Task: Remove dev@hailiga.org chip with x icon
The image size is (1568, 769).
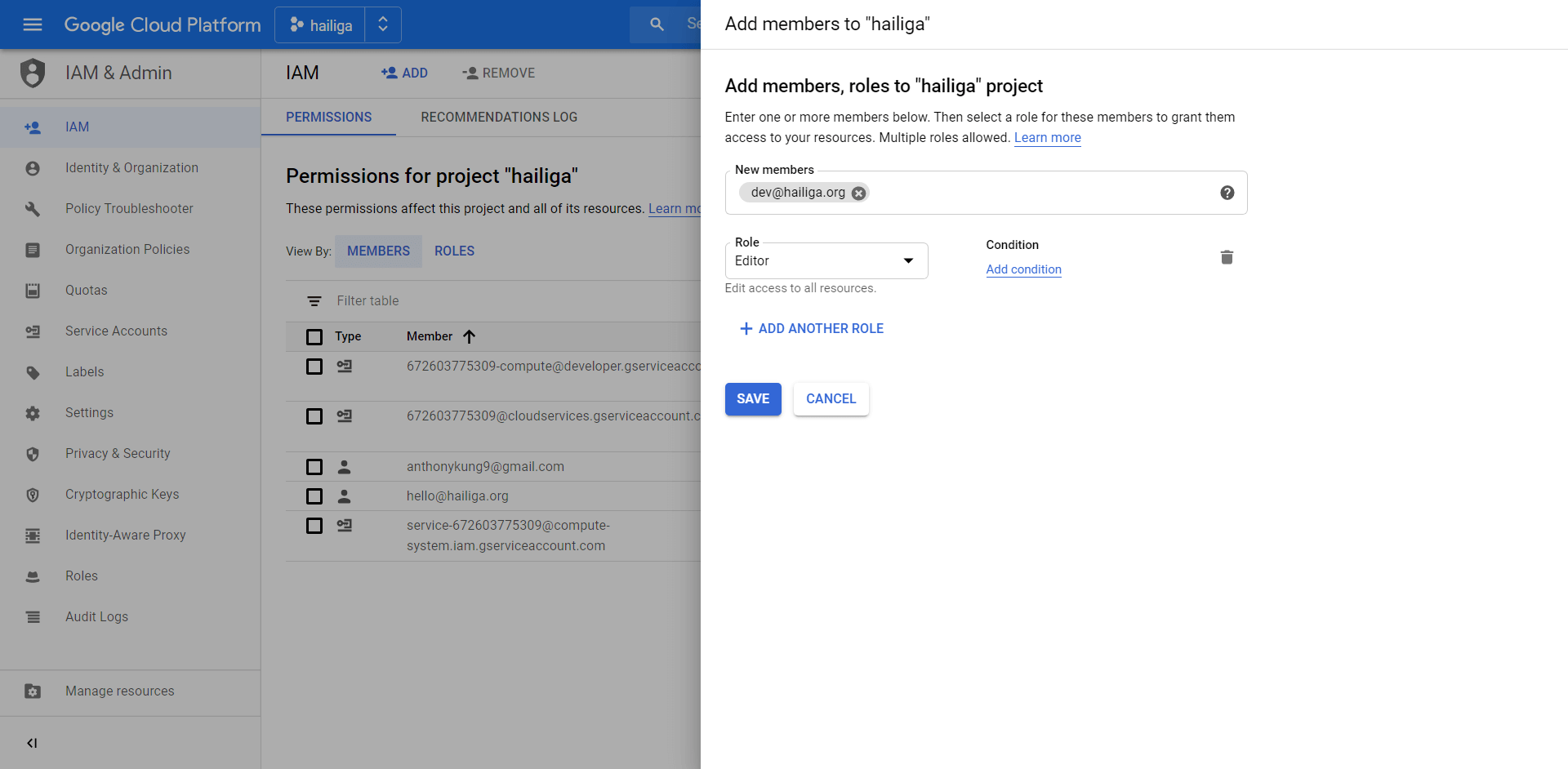Action: pos(858,193)
